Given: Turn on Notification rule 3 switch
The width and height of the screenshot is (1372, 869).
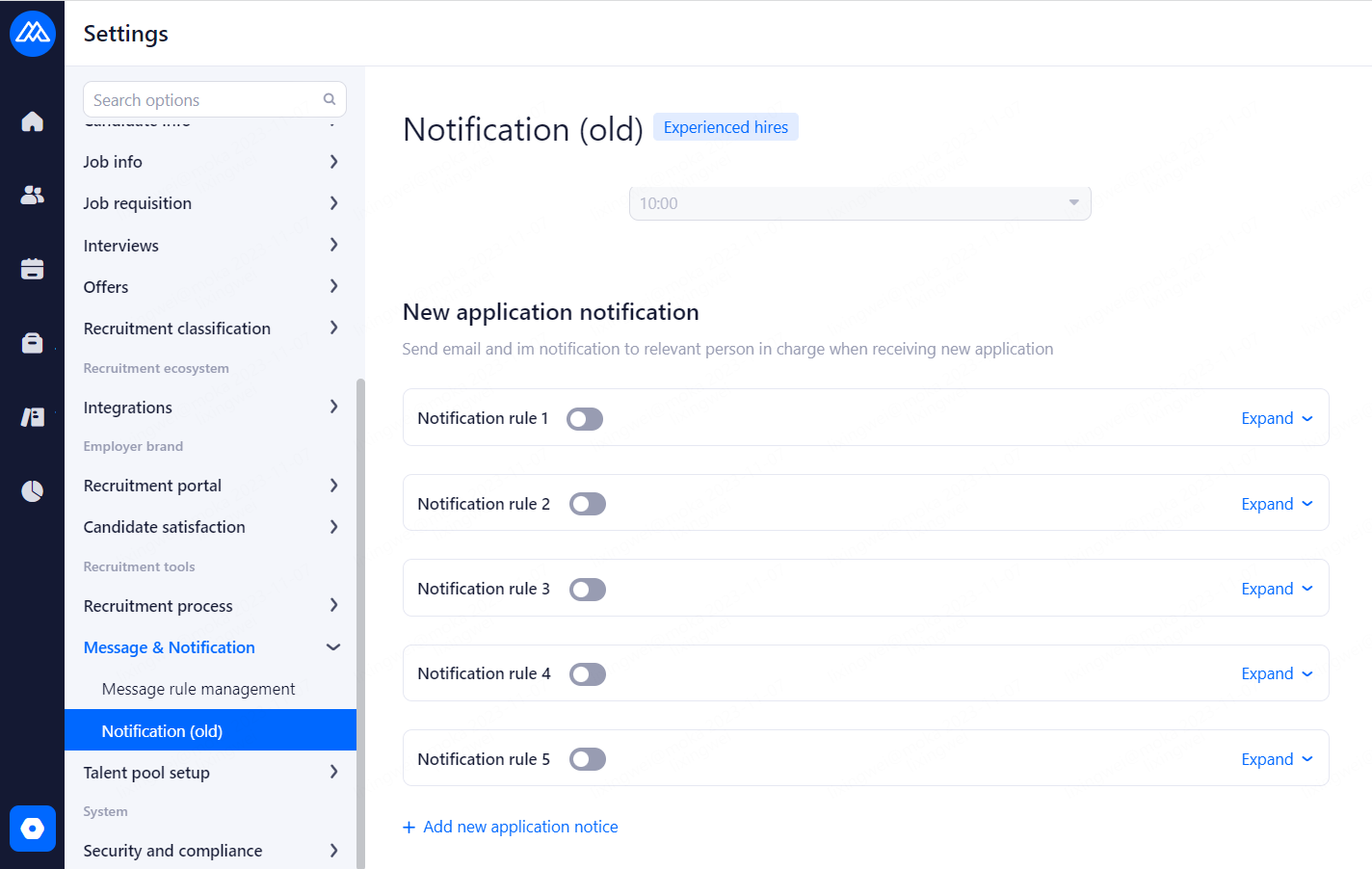Looking at the screenshot, I should click(x=587, y=590).
